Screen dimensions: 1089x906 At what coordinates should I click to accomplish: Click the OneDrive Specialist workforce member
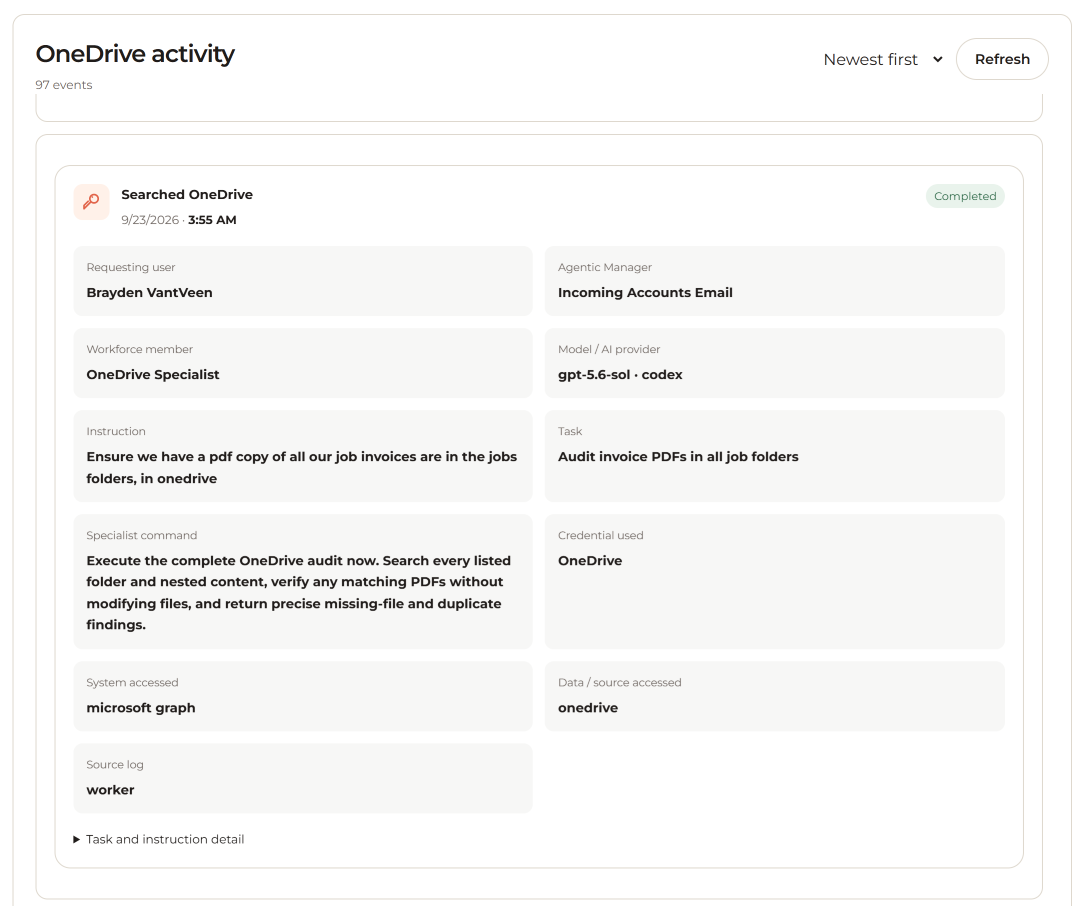pyautogui.click(x=153, y=374)
